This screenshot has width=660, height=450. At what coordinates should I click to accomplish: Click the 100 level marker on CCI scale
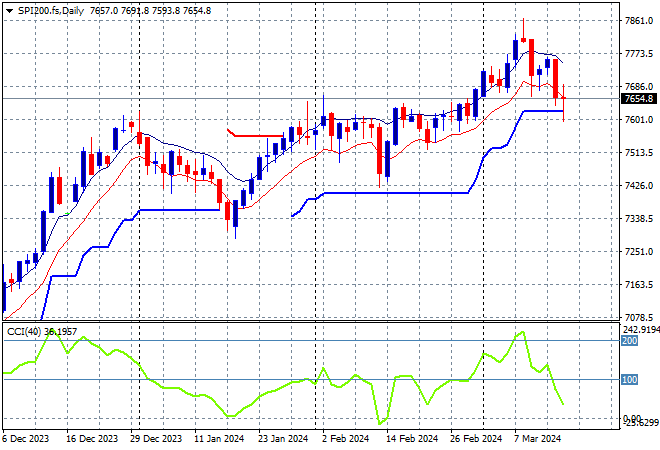tap(629, 380)
